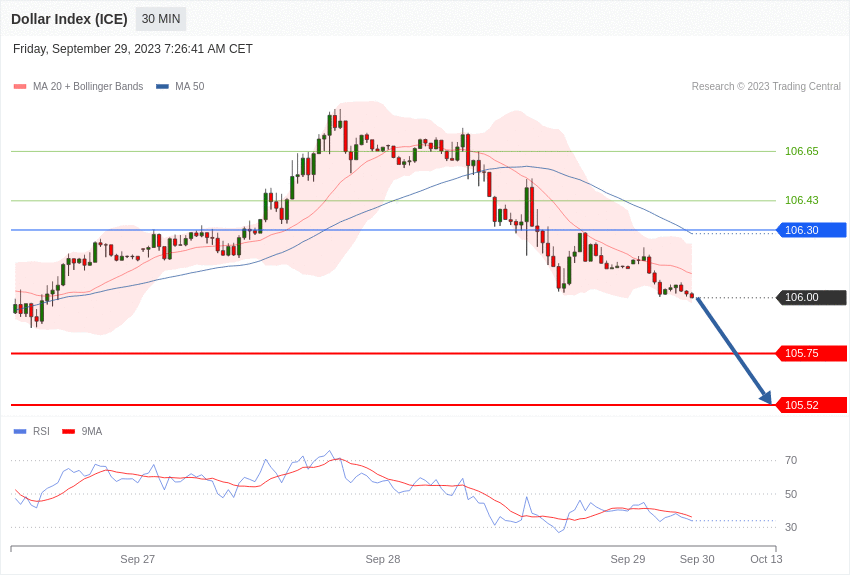Click the 106.65 green resistance line
The height and width of the screenshot is (576, 850).
400,151
